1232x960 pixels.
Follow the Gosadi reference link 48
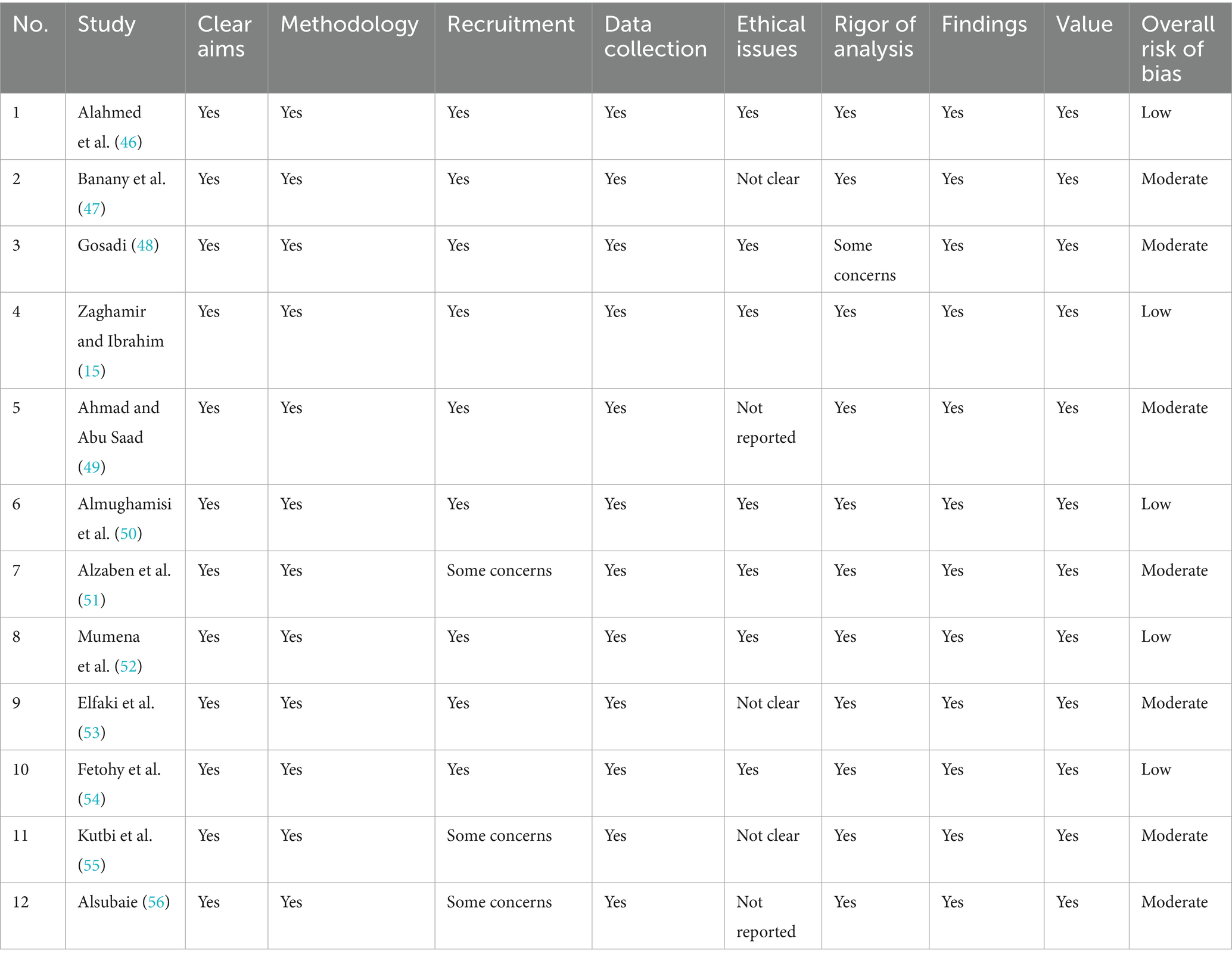tap(145, 246)
